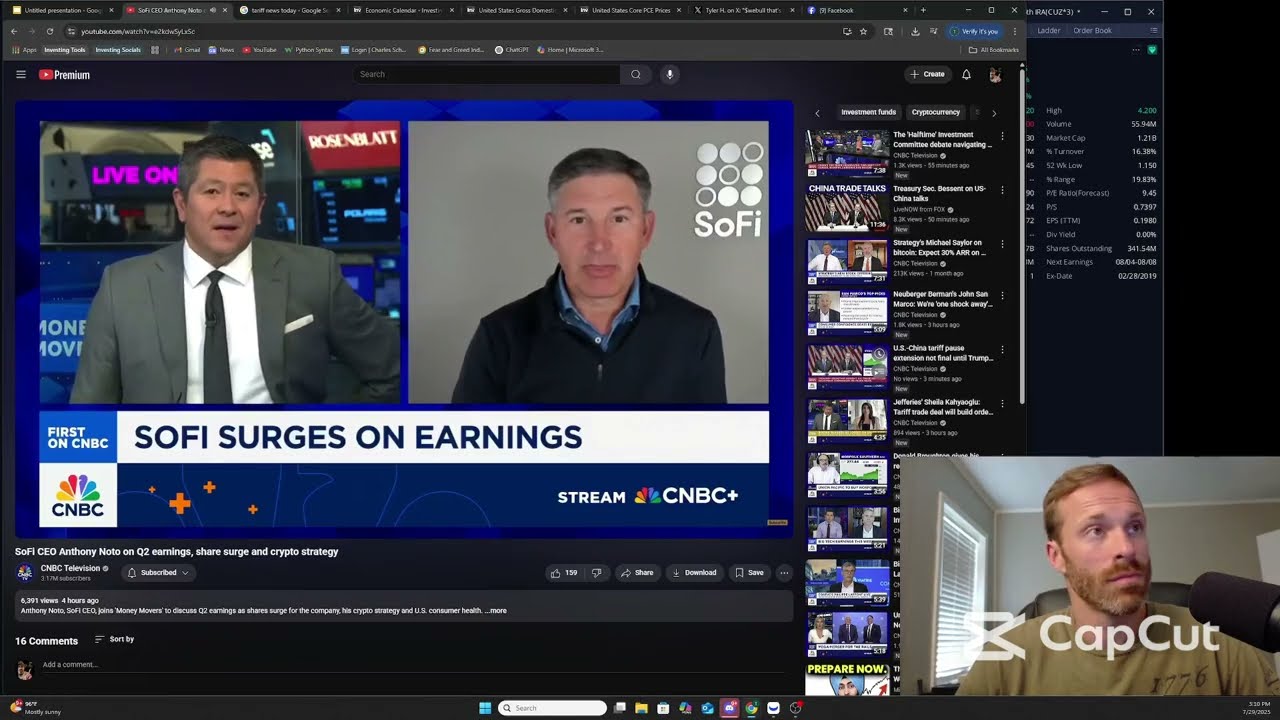This screenshot has height=720, width=1280.
Task: Open the All Bookmarks folder
Action: (994, 49)
